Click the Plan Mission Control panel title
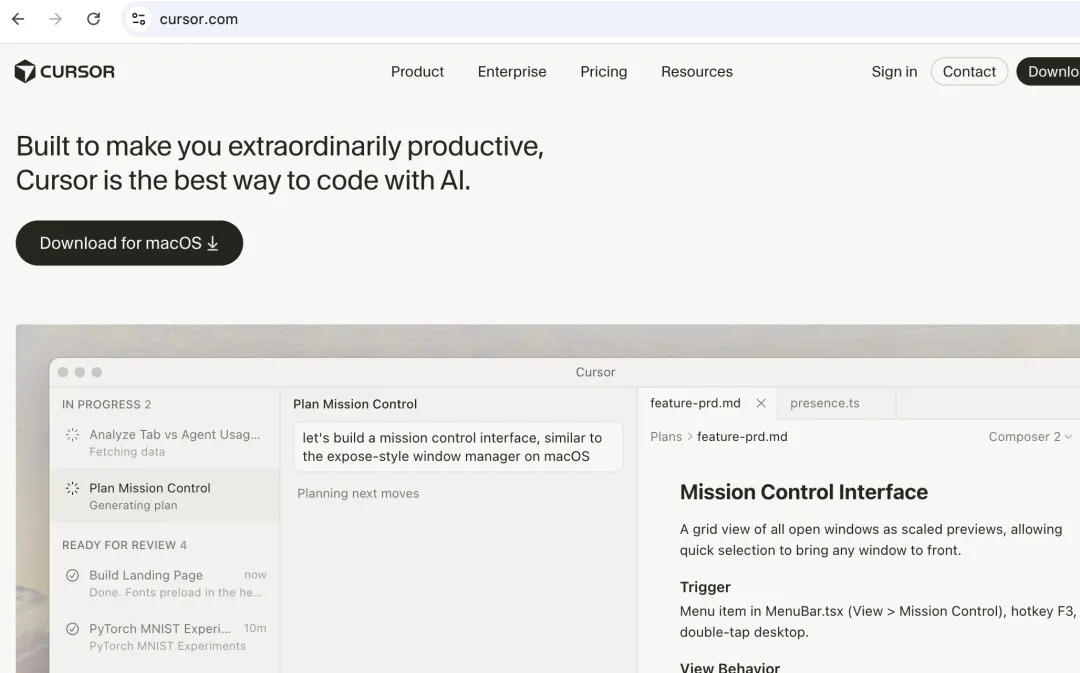 355,404
